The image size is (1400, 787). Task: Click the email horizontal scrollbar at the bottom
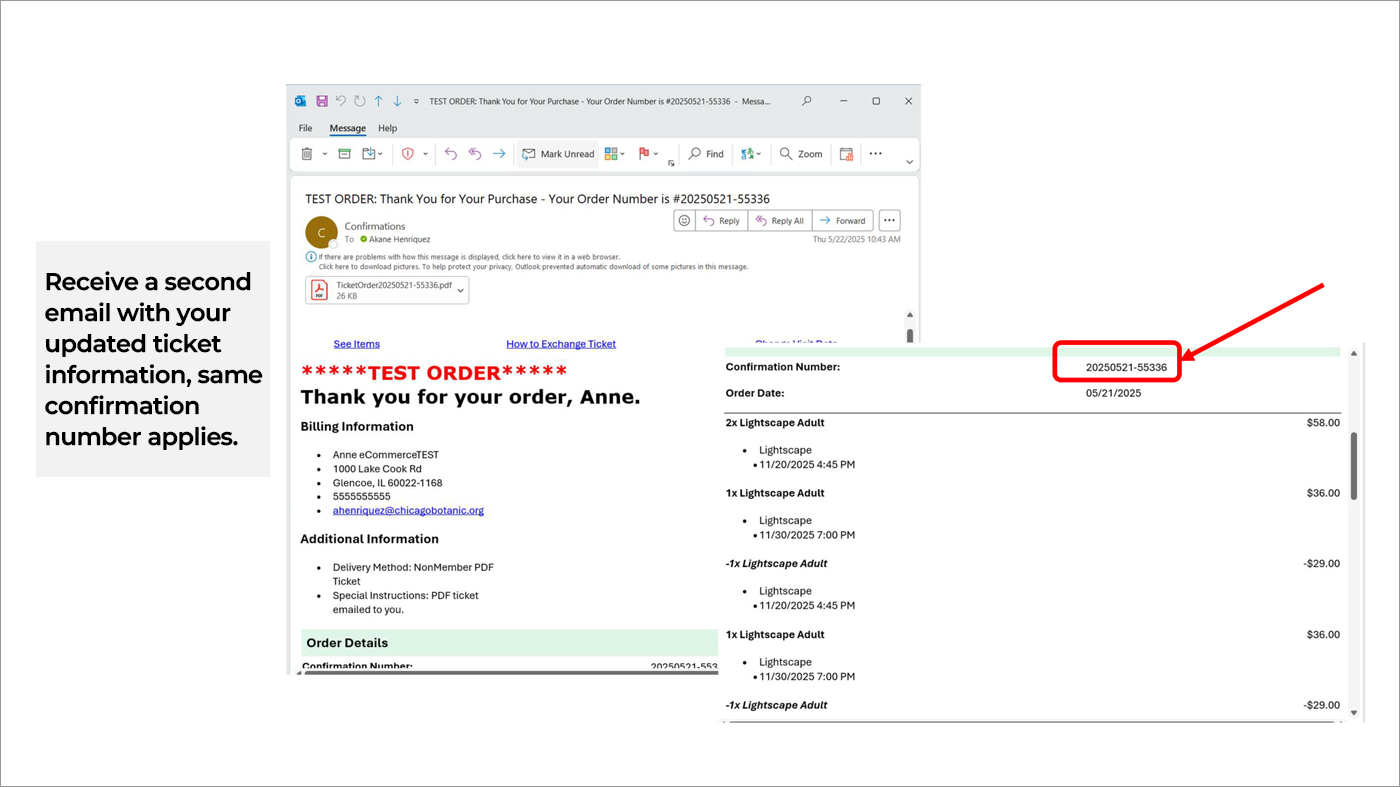point(510,673)
